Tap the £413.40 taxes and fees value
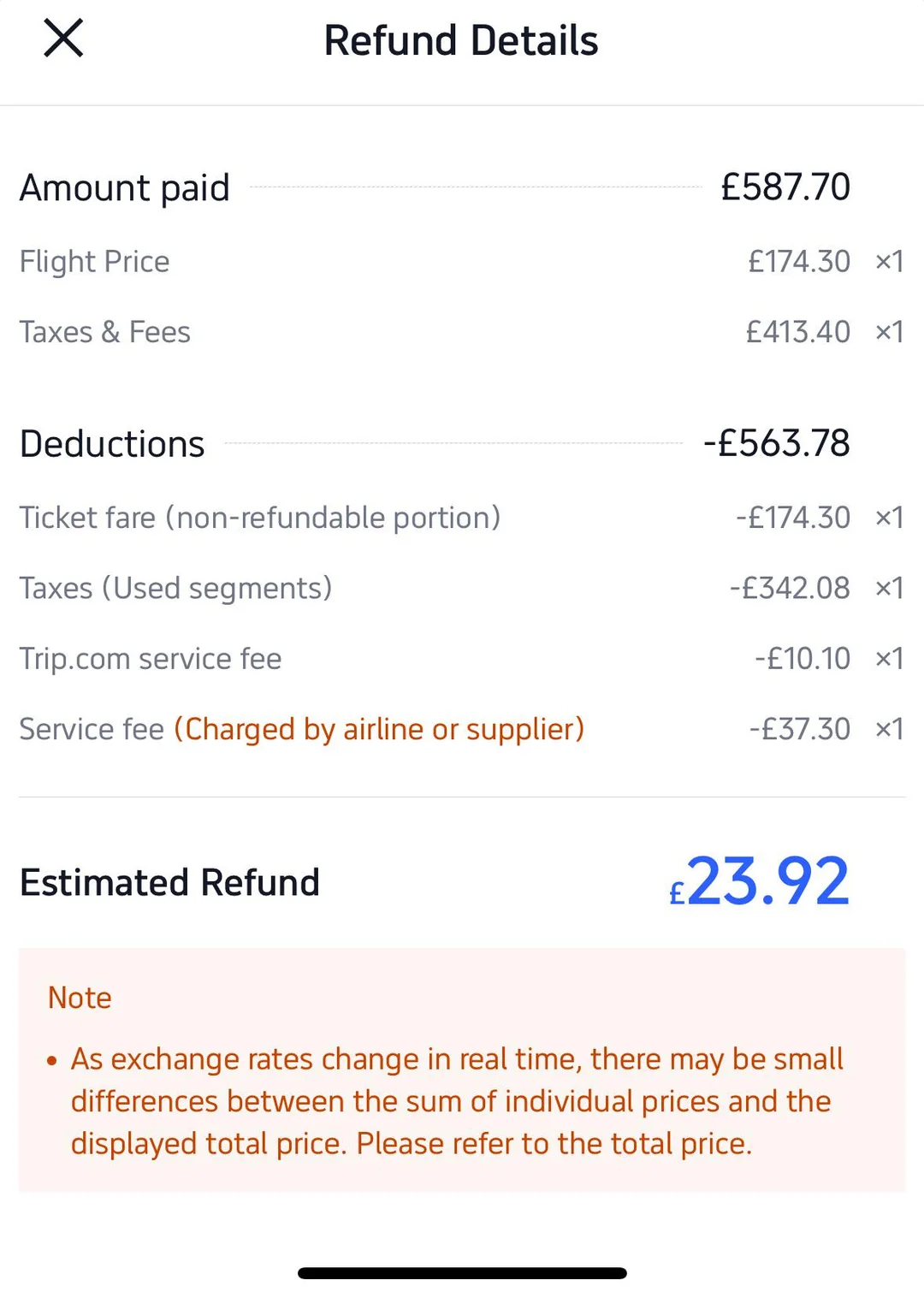Screen dimensions: 924x1298 click(797, 332)
